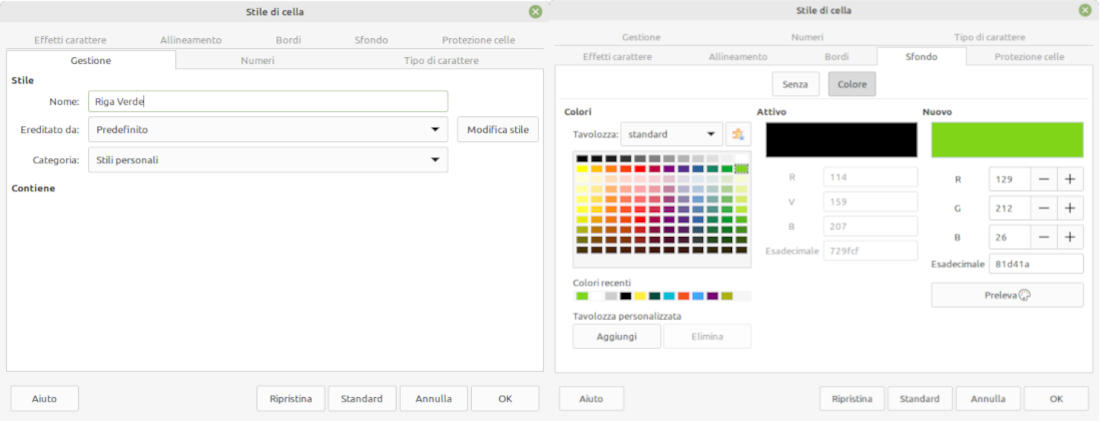Image resolution: width=1100 pixels, height=421 pixels.
Task: Select Sfondo tab in right dialog
Action: [922, 57]
